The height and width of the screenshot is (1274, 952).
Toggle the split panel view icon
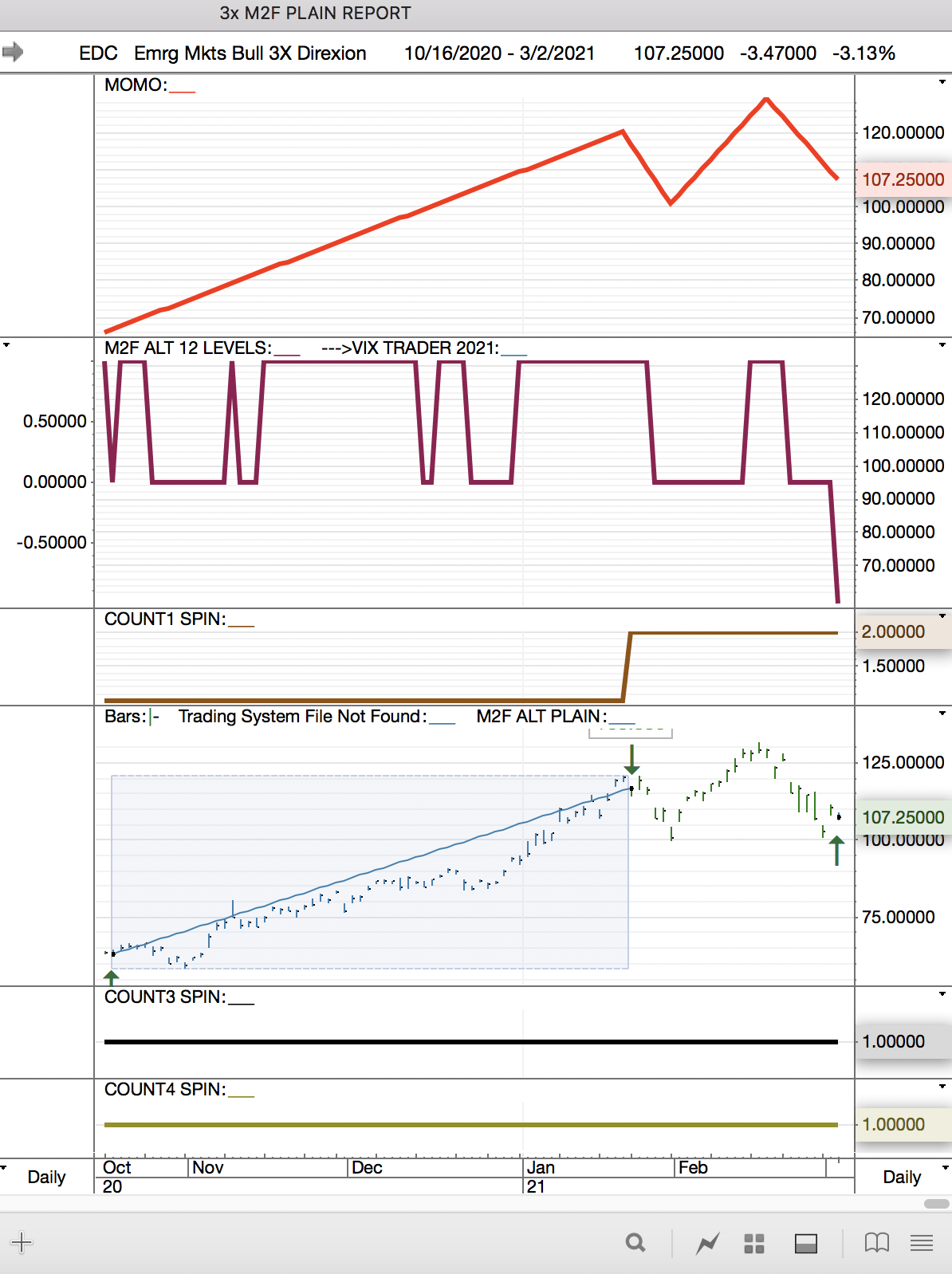[x=806, y=1243]
